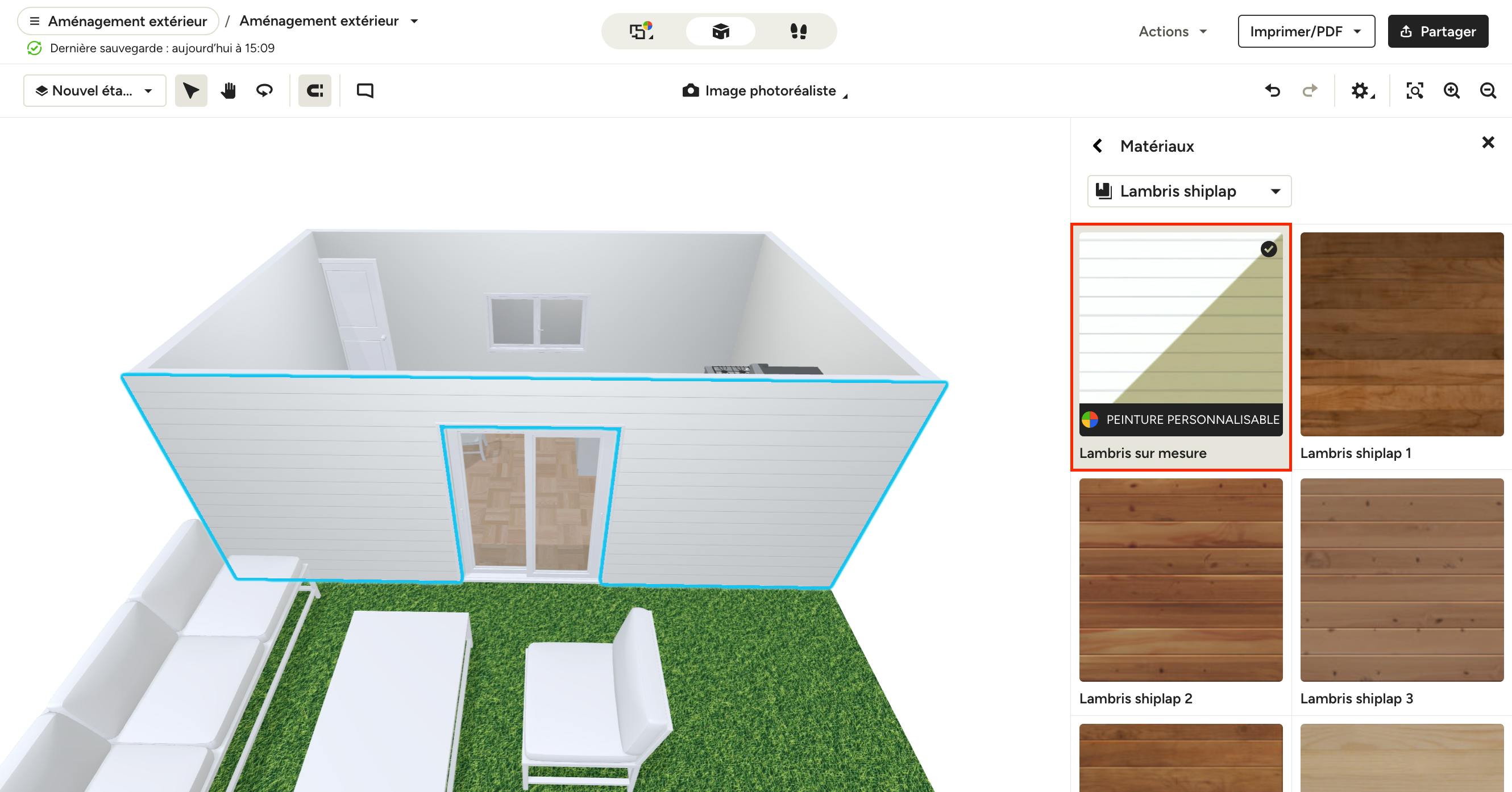Close the Matériaux panel
Image resolution: width=1512 pixels, height=792 pixels.
tap(1488, 143)
